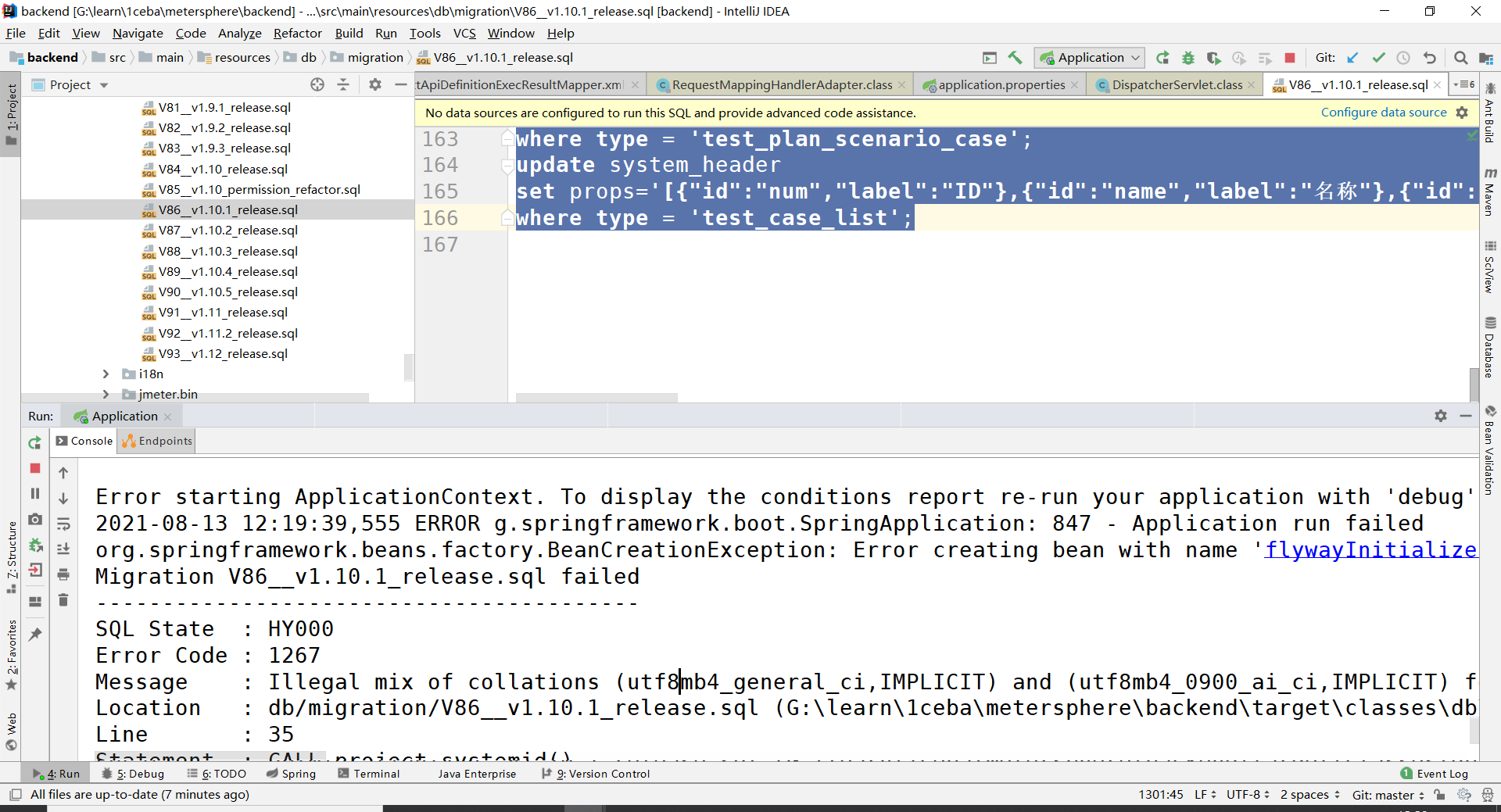Toggle soft-wrap in the console
Screen dimensions: 1501x812
pos(63,524)
